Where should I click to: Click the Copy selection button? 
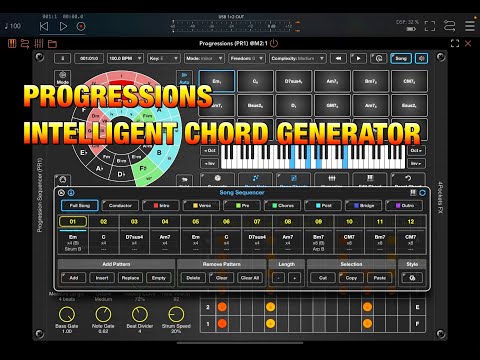pyautogui.click(x=351, y=278)
